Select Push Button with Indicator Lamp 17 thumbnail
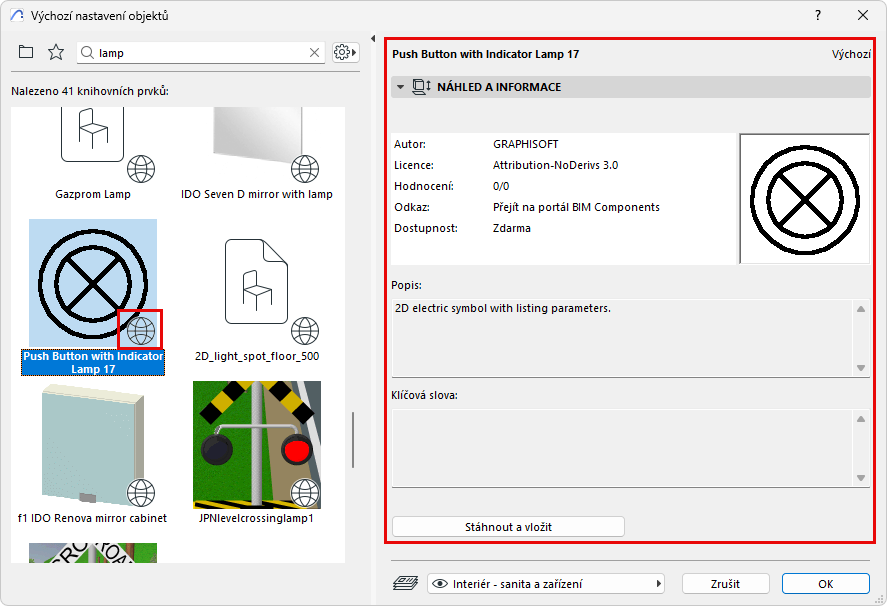Image resolution: width=887 pixels, height=606 pixels. [x=93, y=283]
